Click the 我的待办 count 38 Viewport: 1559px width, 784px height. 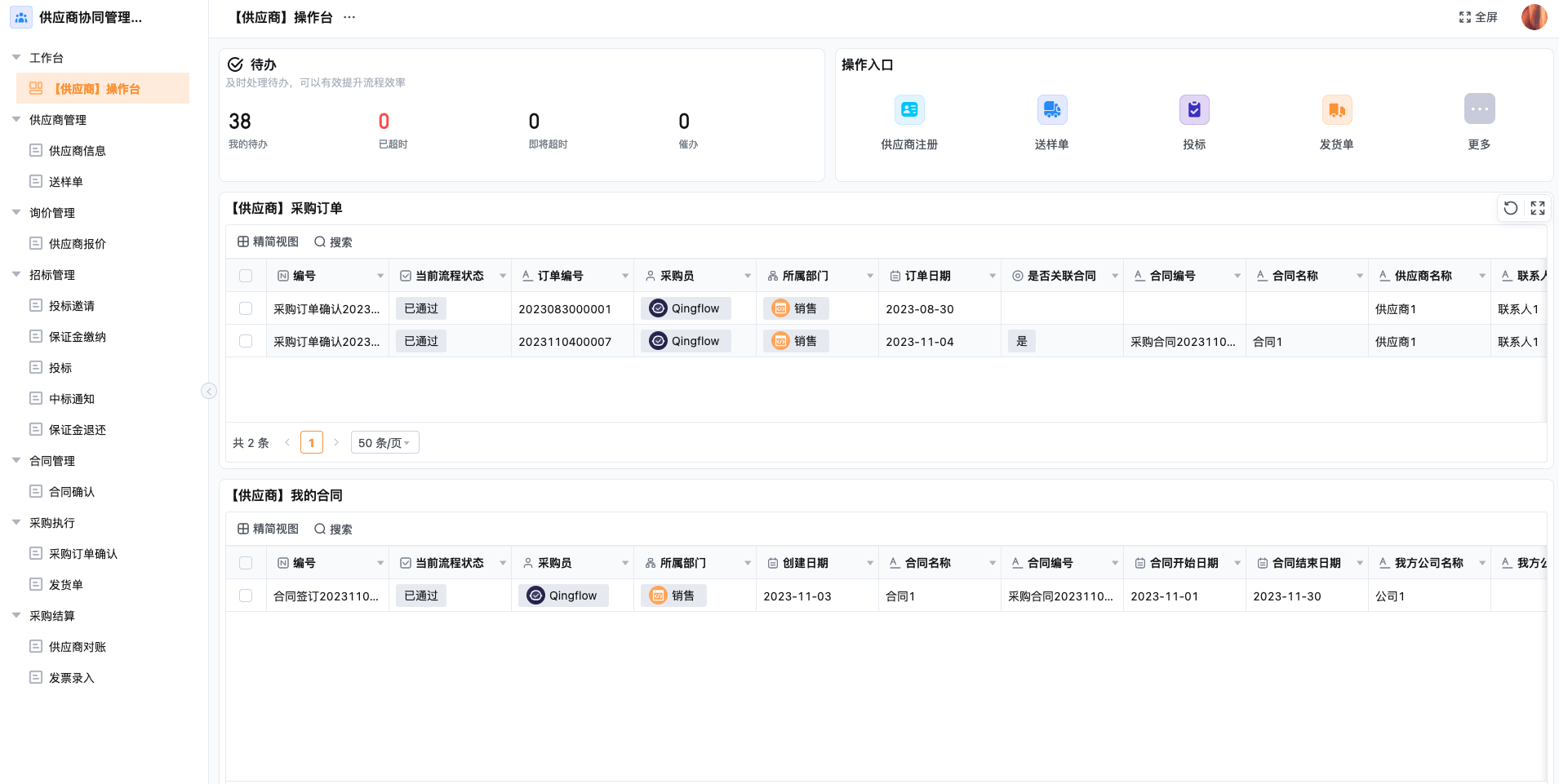click(x=240, y=122)
